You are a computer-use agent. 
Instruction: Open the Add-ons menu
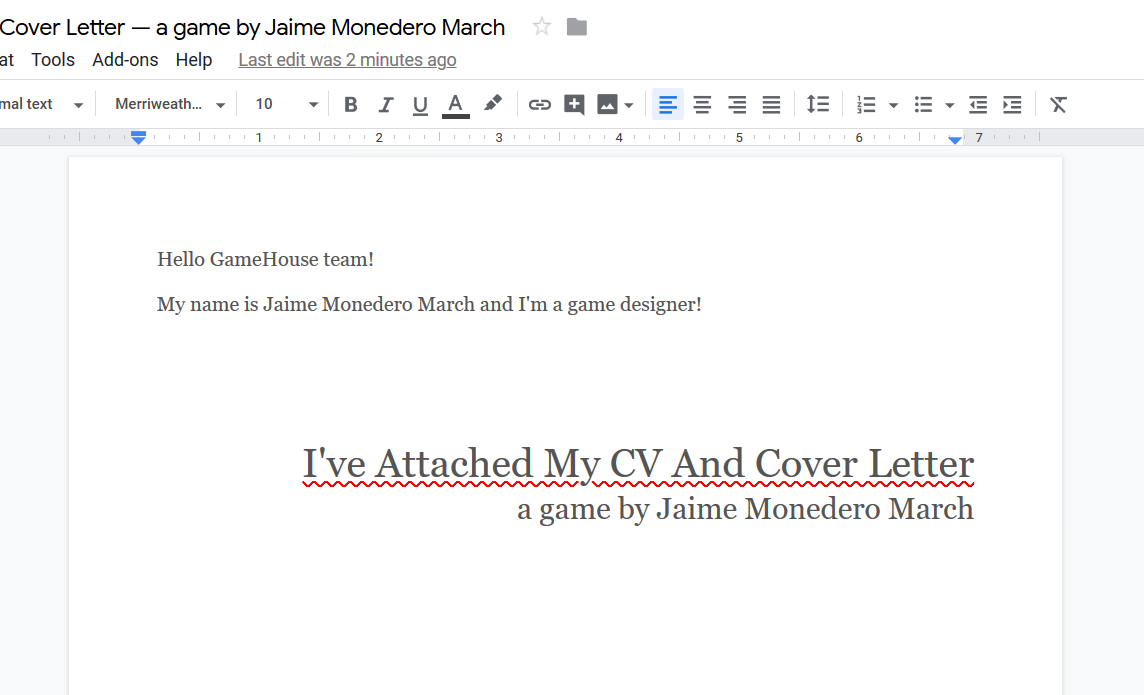point(125,60)
